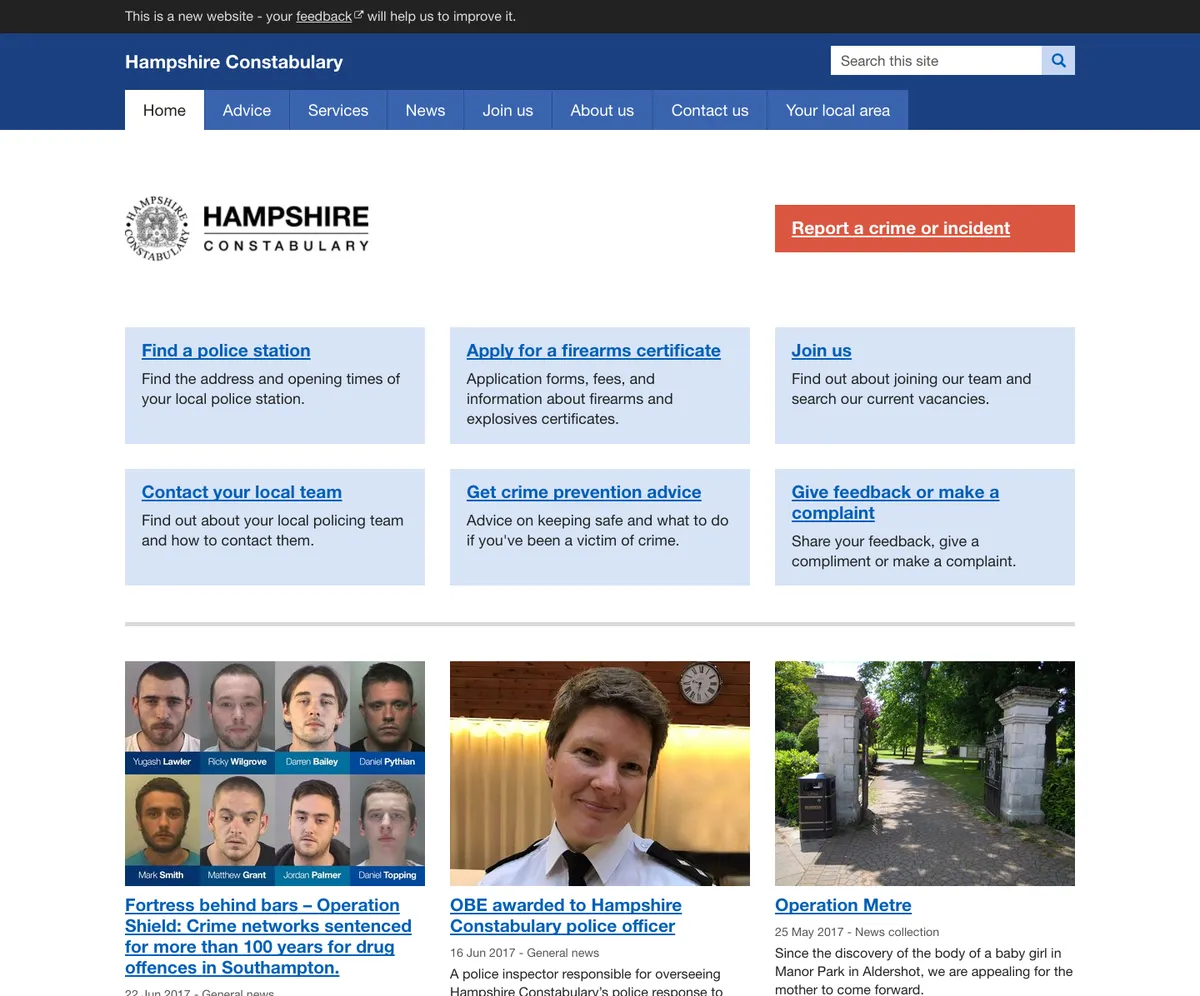
Task: Click the text 'Advice on keeping safe'
Action: (x=598, y=530)
